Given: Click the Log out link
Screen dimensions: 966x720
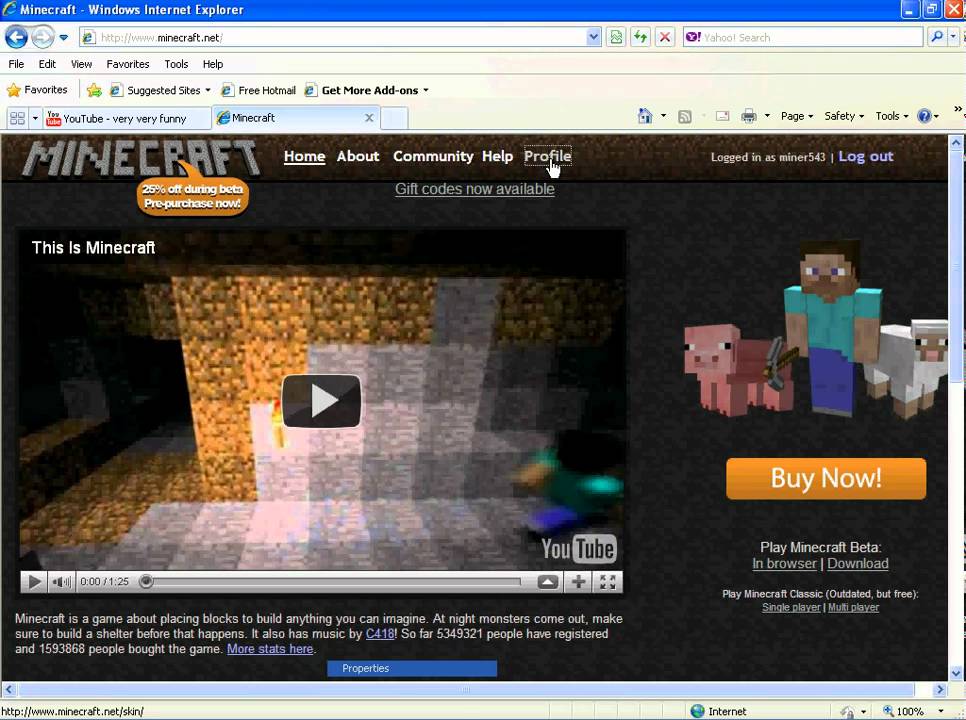Looking at the screenshot, I should 866,156.
